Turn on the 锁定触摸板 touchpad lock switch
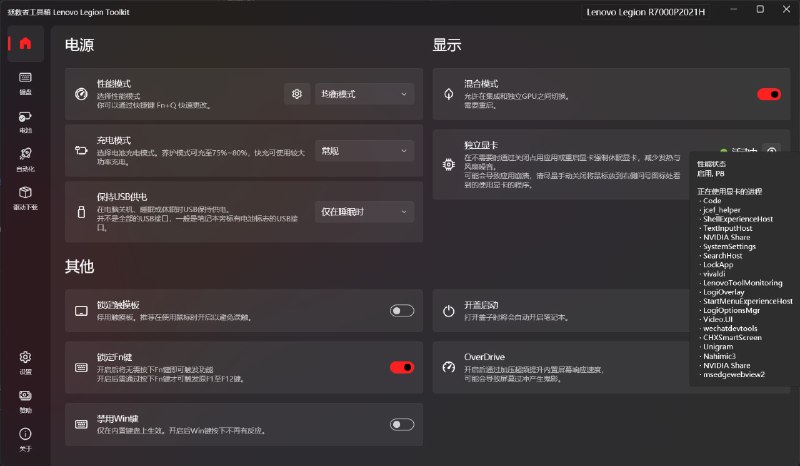The width and height of the screenshot is (800, 466). point(402,311)
